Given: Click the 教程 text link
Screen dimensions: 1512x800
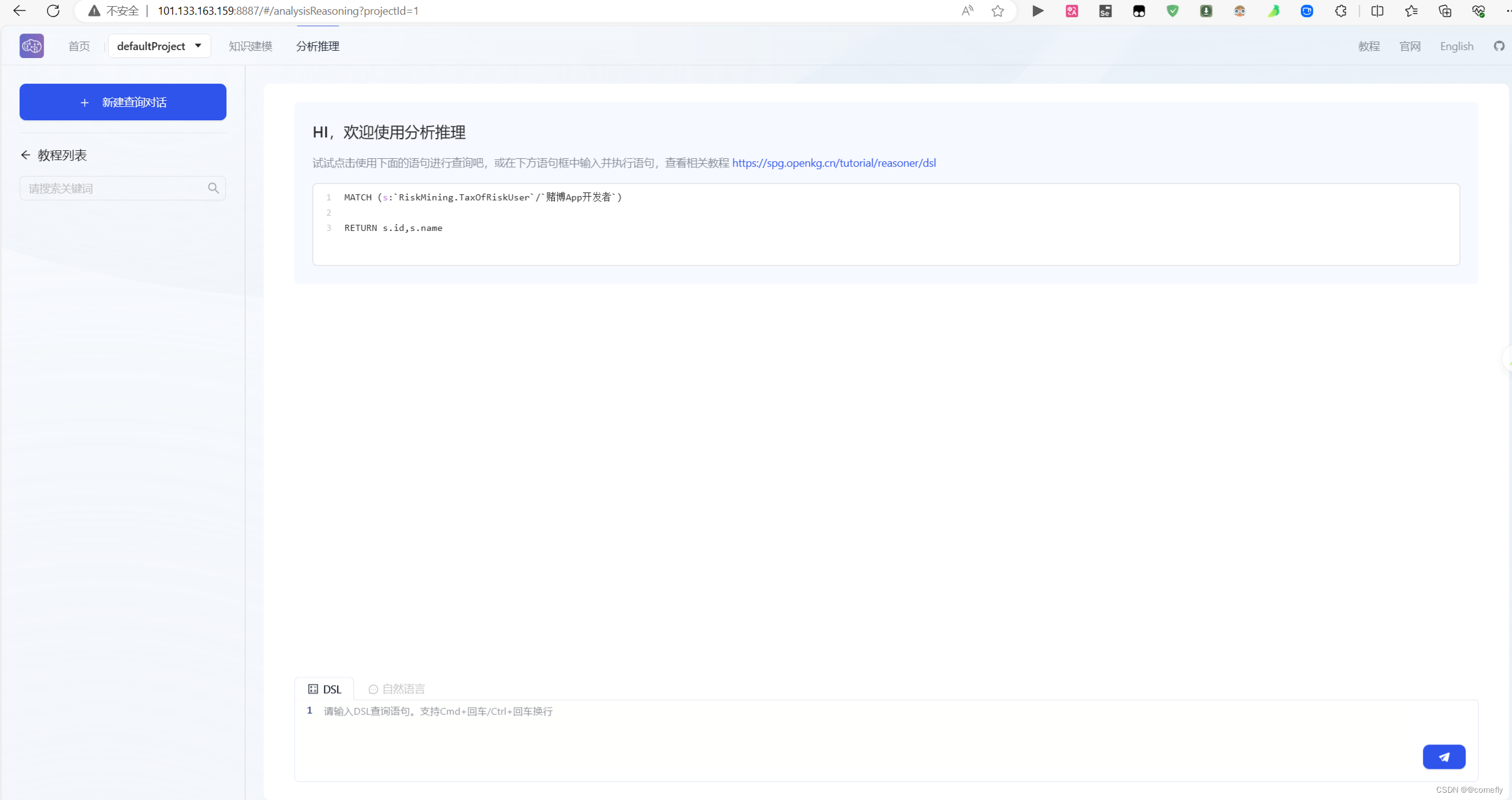Looking at the screenshot, I should pyautogui.click(x=1370, y=46).
